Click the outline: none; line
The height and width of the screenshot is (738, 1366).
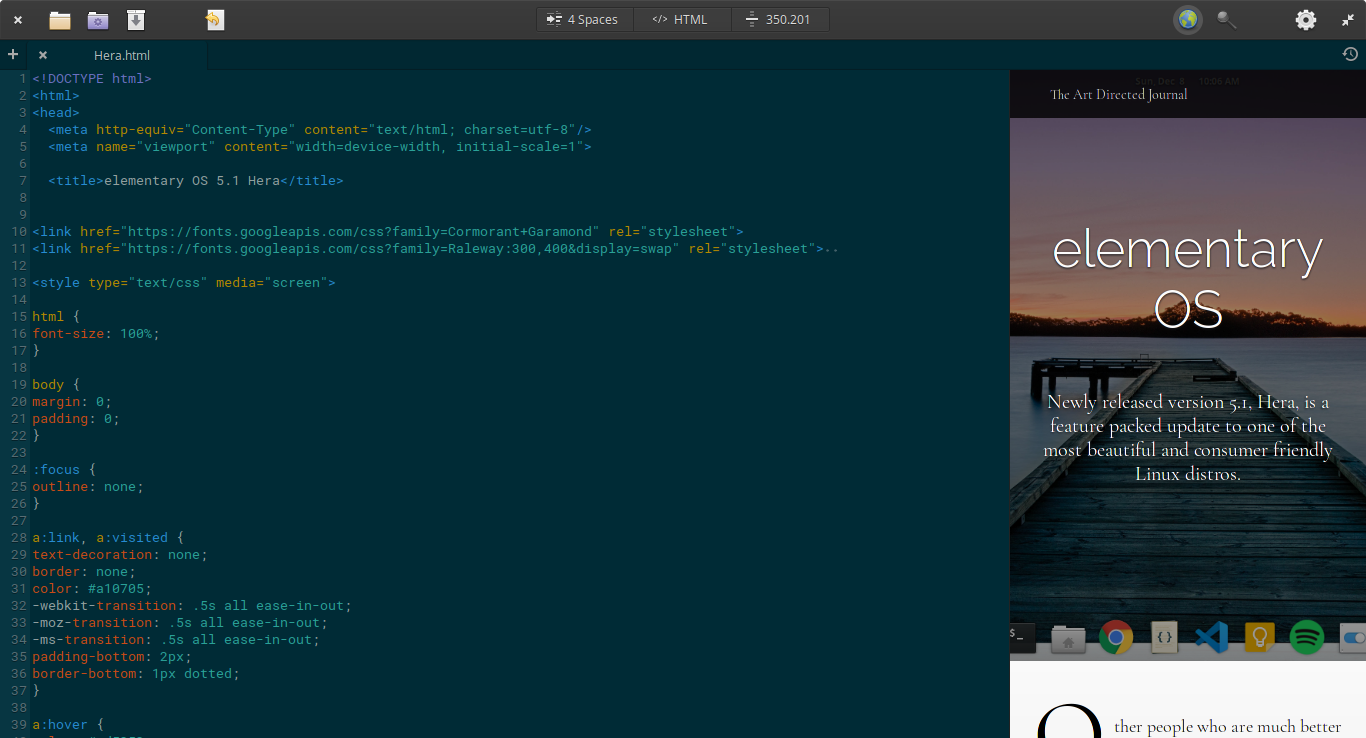(88, 487)
